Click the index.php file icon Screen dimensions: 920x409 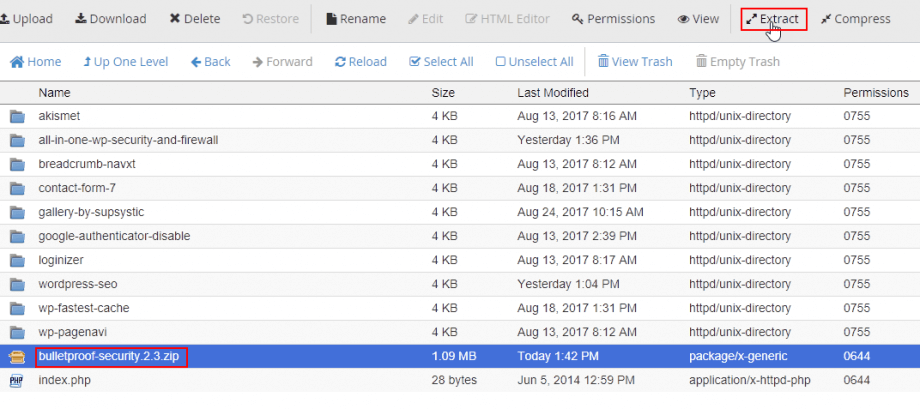click(x=17, y=380)
